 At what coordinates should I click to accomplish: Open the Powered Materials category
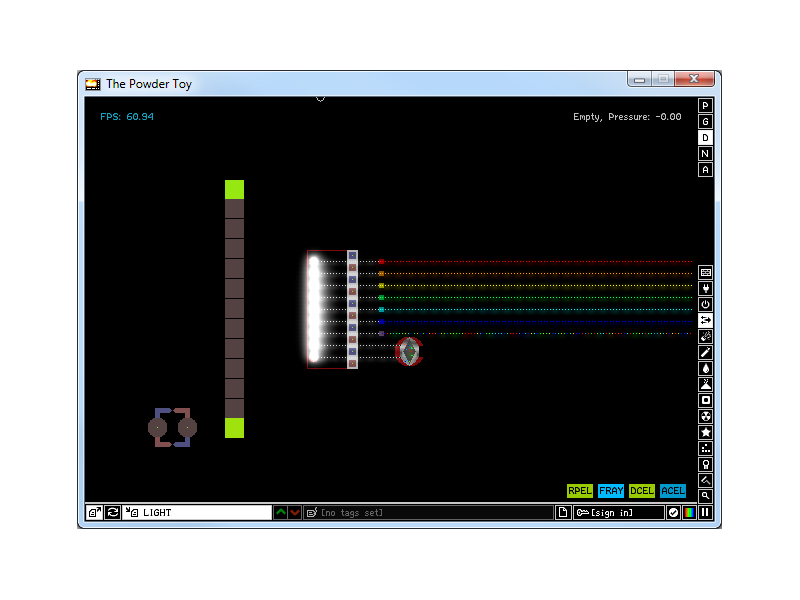click(705, 304)
